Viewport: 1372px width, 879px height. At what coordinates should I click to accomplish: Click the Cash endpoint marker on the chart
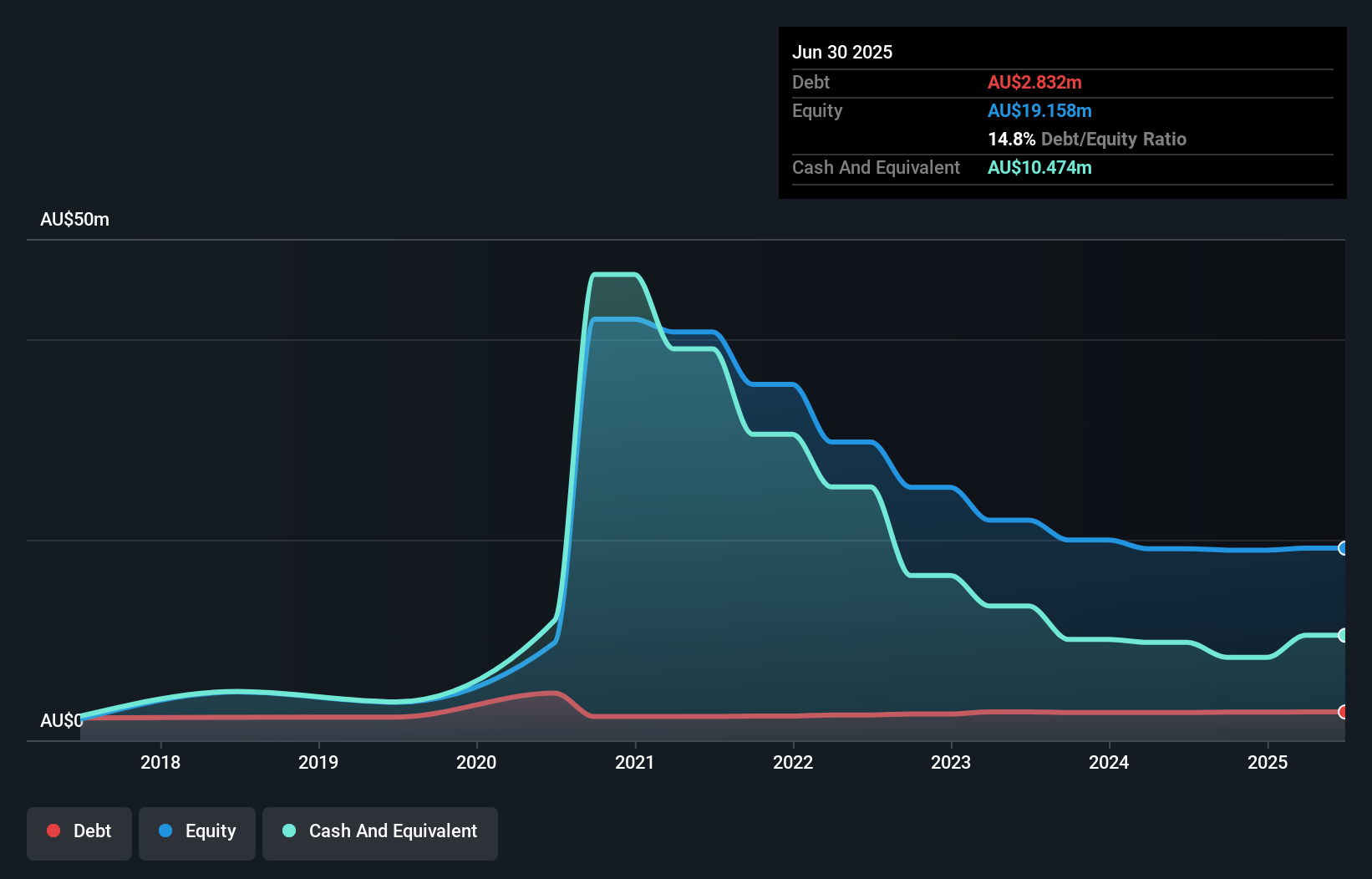[x=1343, y=635]
